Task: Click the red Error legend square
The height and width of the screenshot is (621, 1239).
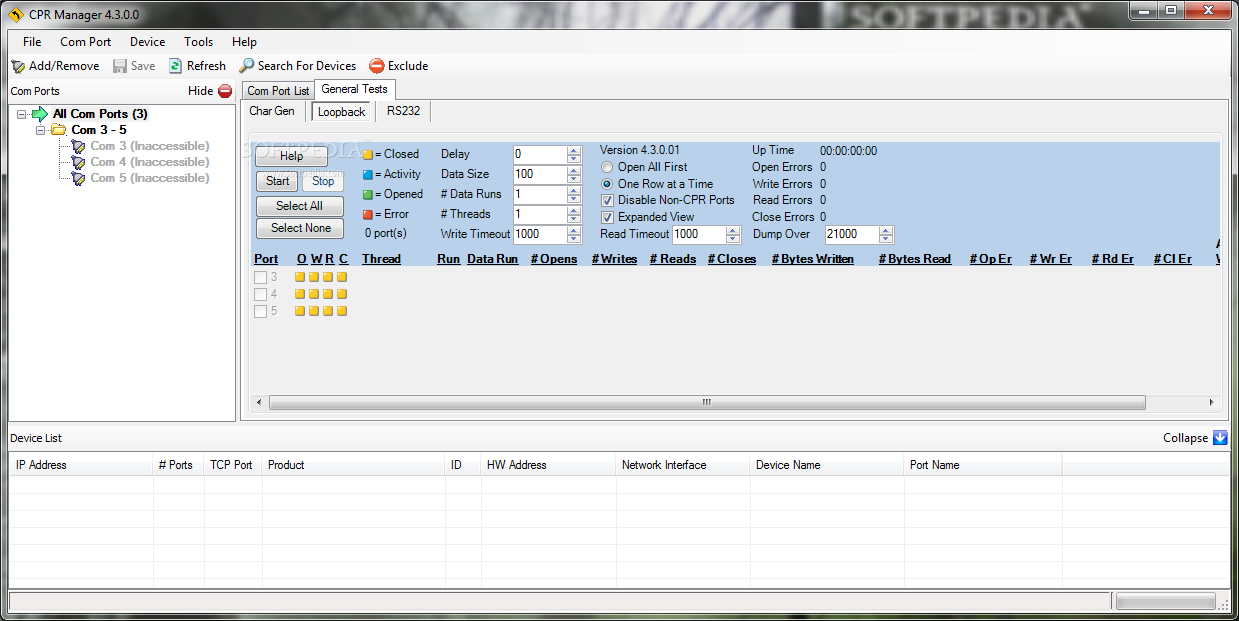Action: point(368,214)
